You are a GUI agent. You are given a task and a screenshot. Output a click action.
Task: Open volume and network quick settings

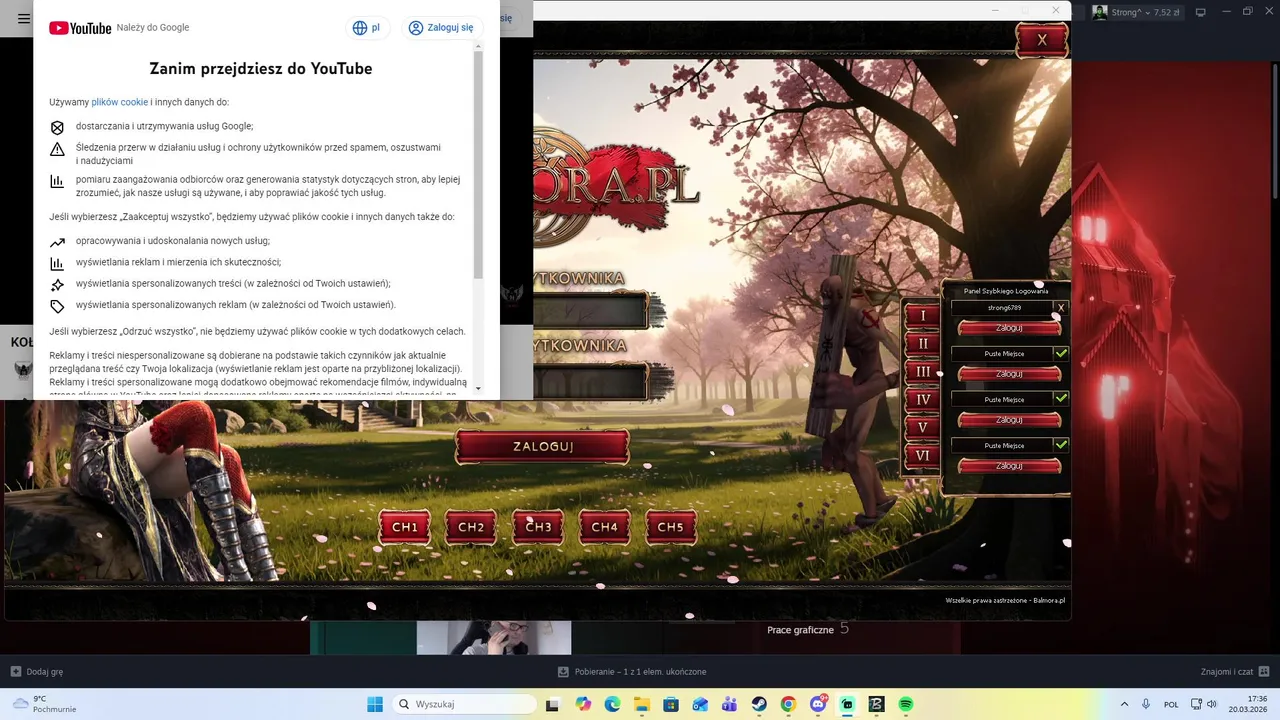(x=1204, y=704)
